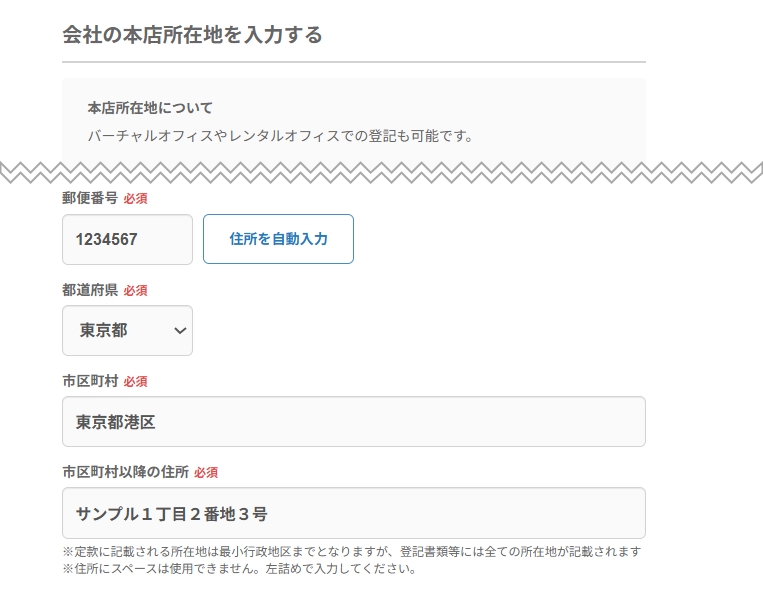Image resolution: width=763 pixels, height=600 pixels.
Task: Click the 必須 badge beside 郵便番号
Action: [x=136, y=199]
